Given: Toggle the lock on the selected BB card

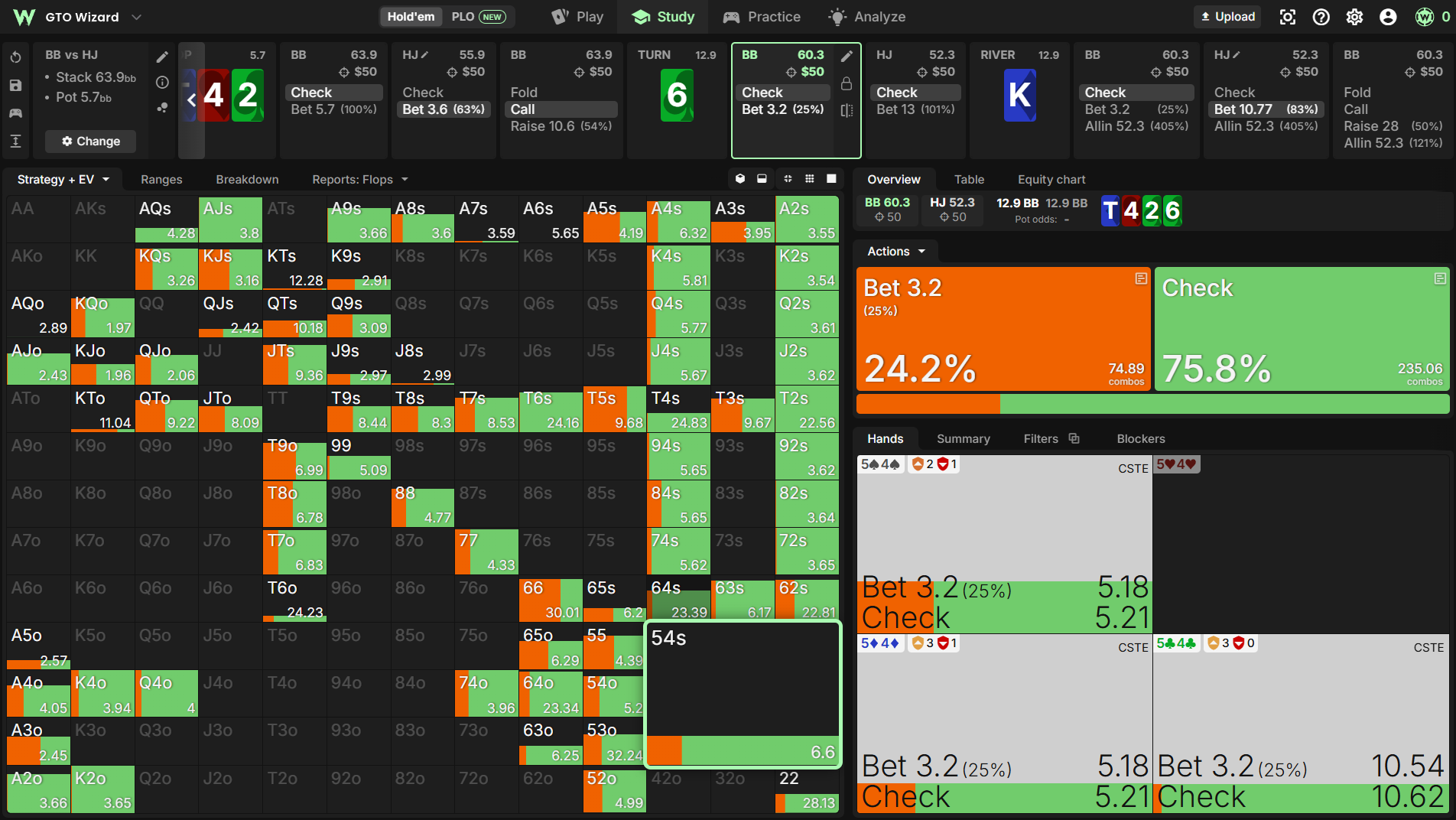Looking at the screenshot, I should tap(847, 83).
